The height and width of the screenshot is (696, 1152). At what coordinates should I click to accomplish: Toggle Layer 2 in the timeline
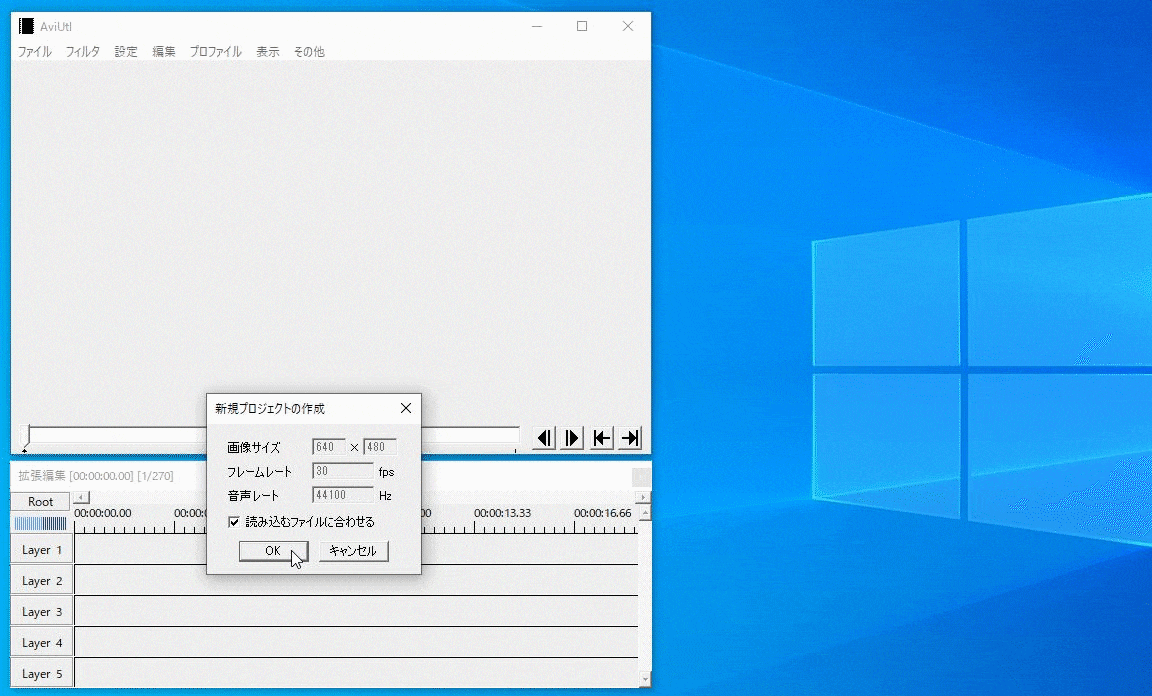pyautogui.click(x=42, y=581)
